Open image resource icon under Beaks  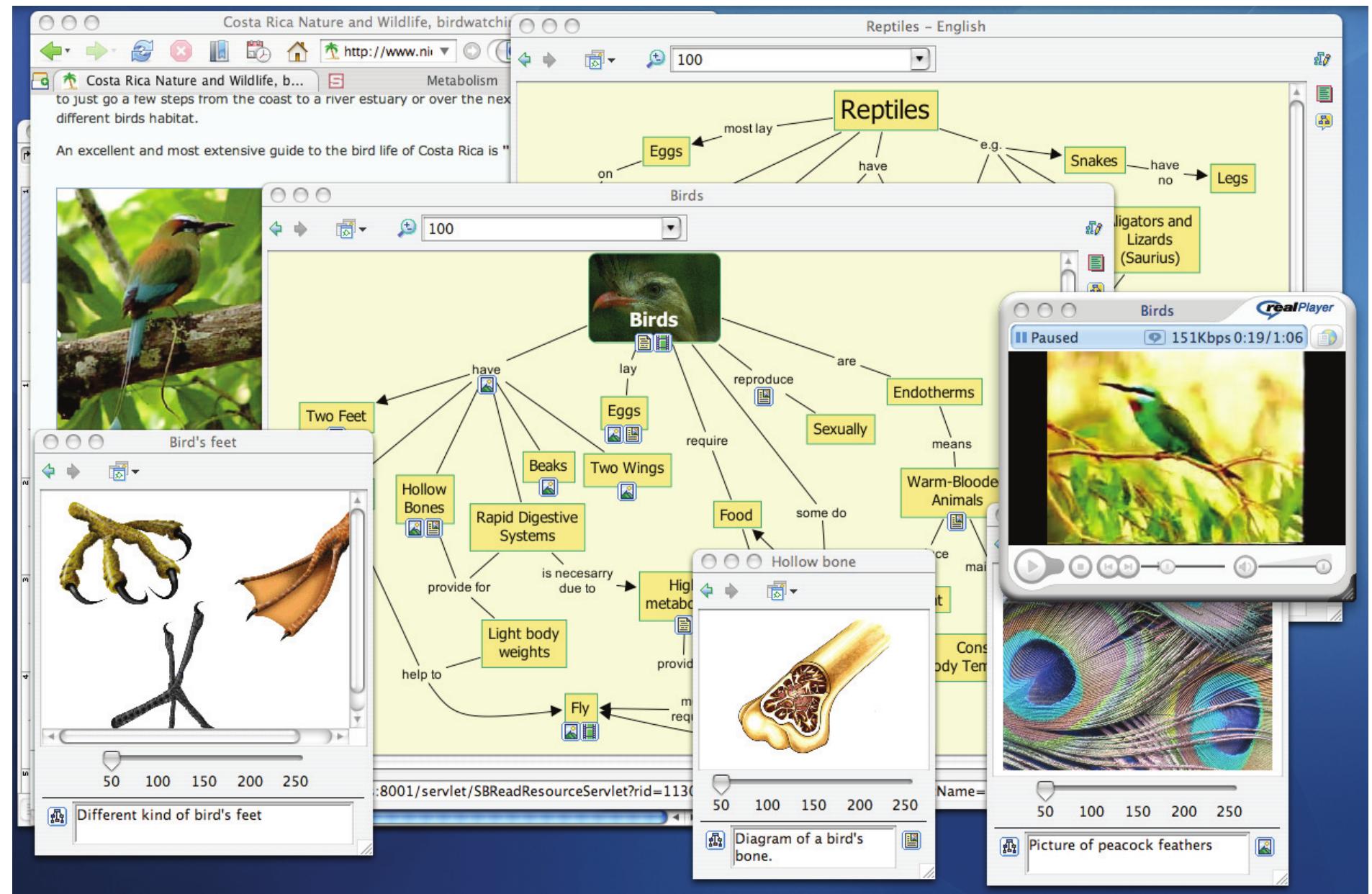click(x=549, y=487)
